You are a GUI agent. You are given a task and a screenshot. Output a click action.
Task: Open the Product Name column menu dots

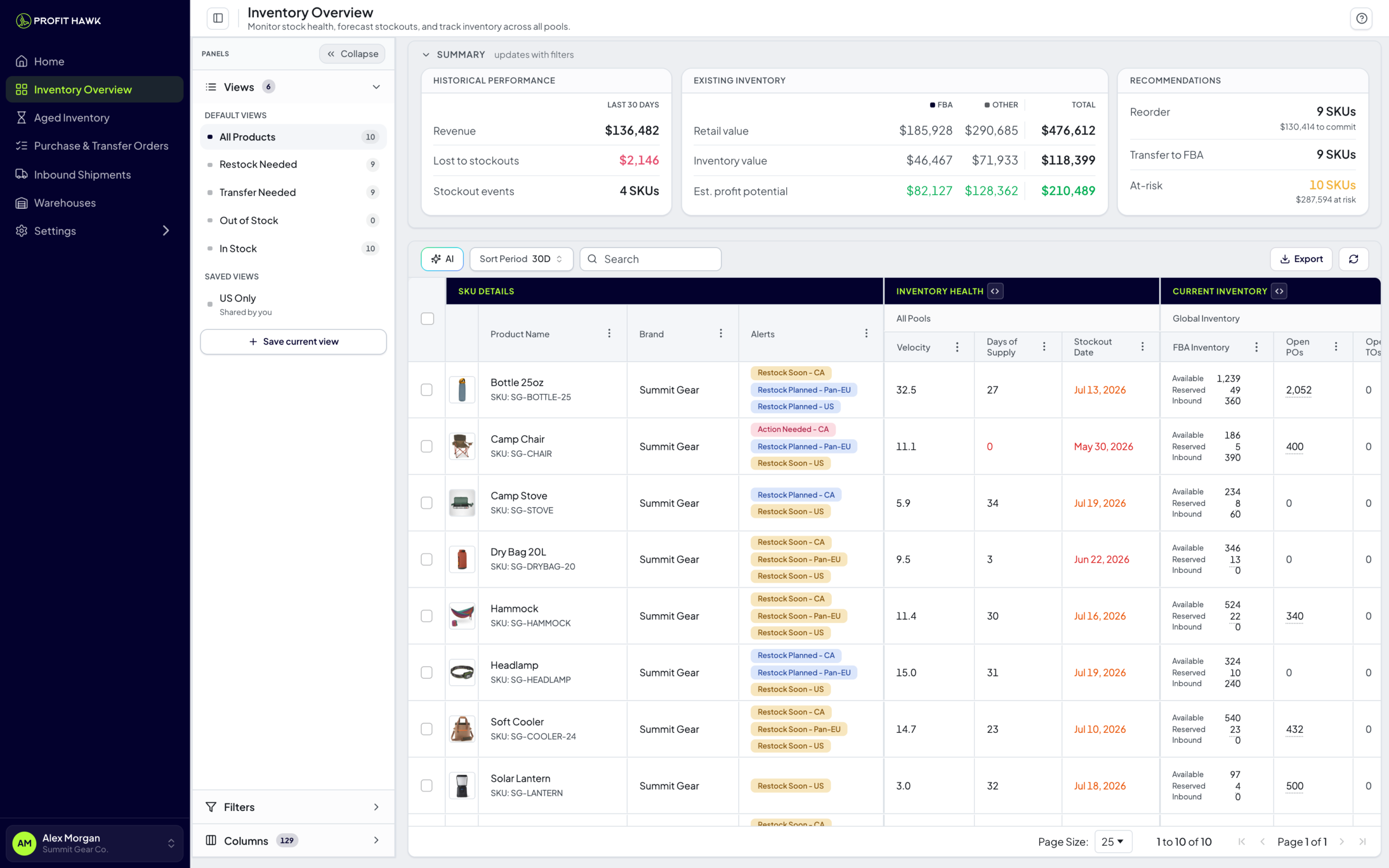[x=609, y=334]
